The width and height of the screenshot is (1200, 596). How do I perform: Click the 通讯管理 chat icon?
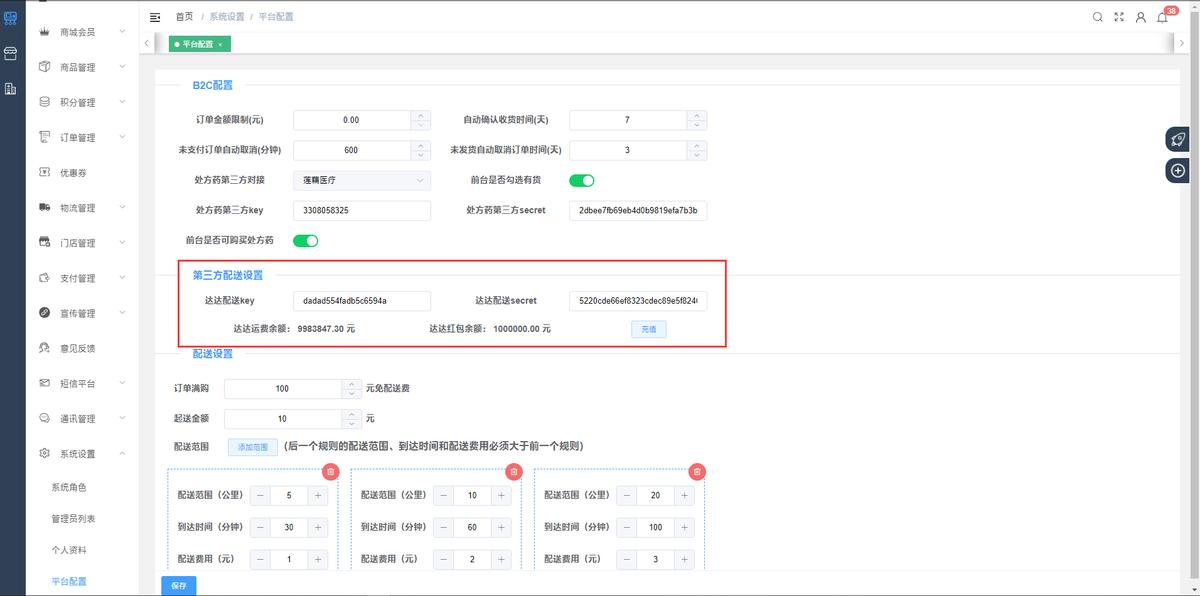44,418
